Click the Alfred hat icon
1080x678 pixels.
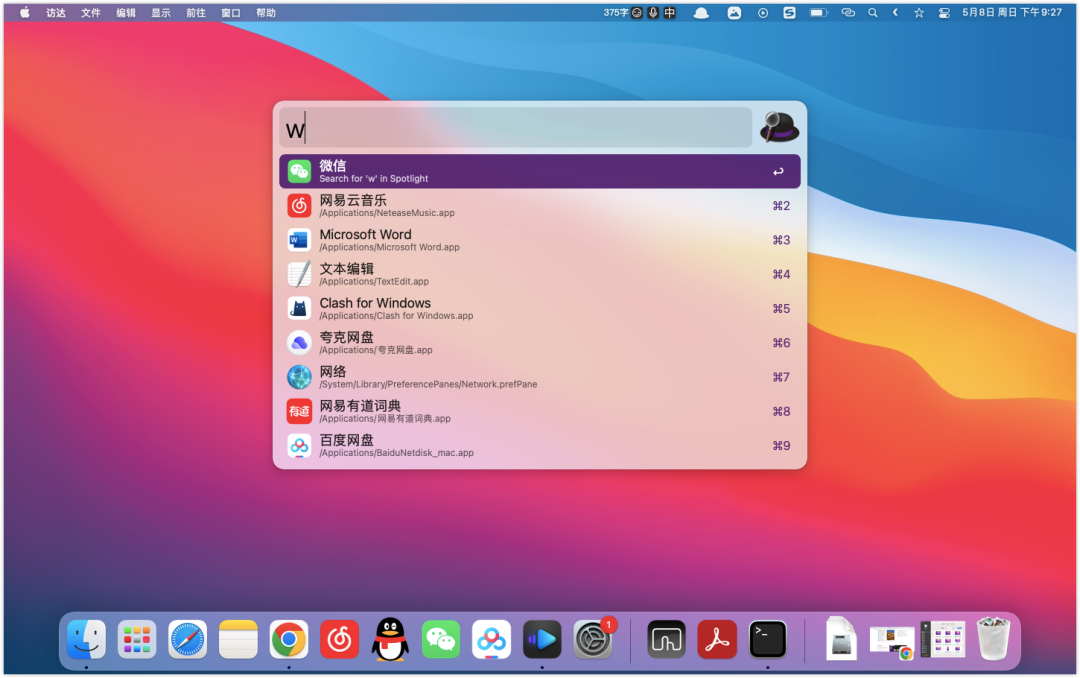click(x=779, y=128)
